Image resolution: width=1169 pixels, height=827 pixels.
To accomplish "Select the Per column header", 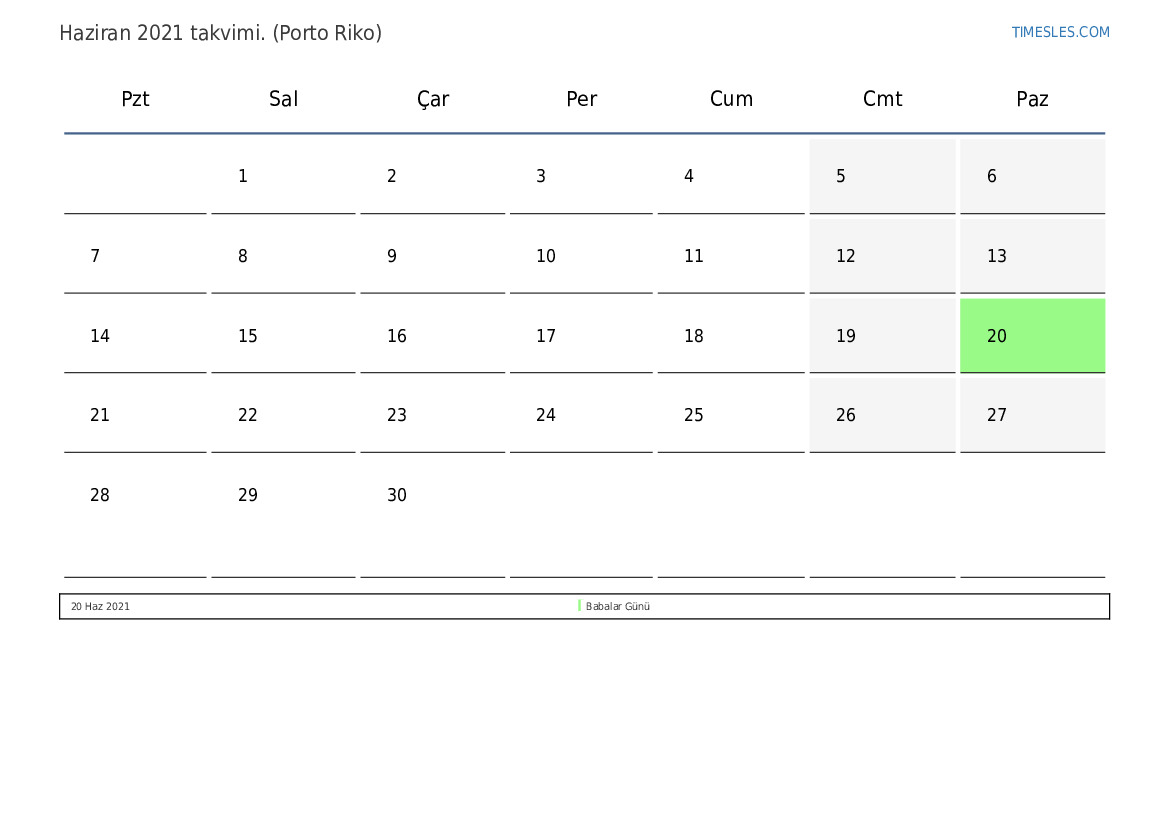I will point(582,98).
